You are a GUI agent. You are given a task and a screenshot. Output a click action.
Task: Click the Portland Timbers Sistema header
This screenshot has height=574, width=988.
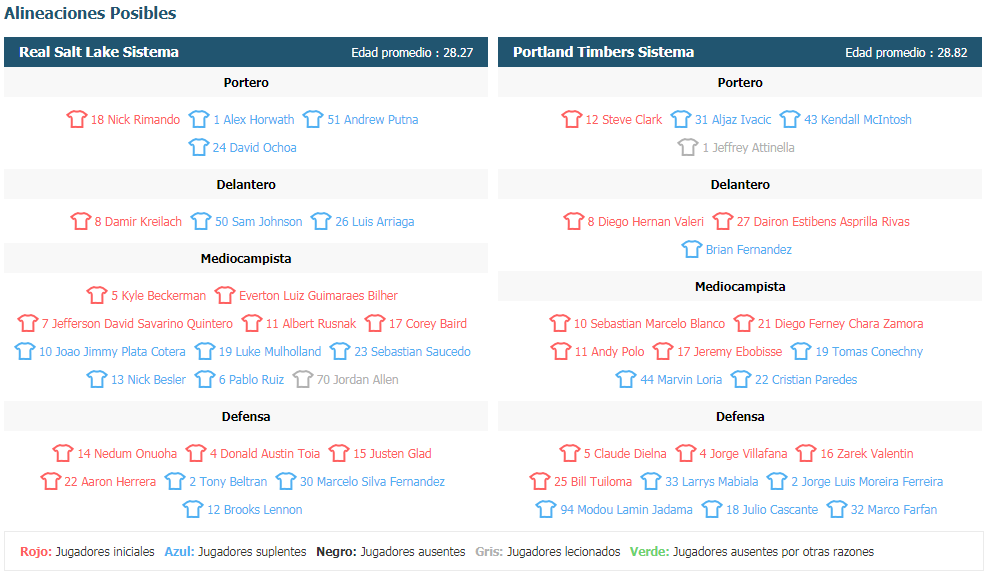point(740,52)
